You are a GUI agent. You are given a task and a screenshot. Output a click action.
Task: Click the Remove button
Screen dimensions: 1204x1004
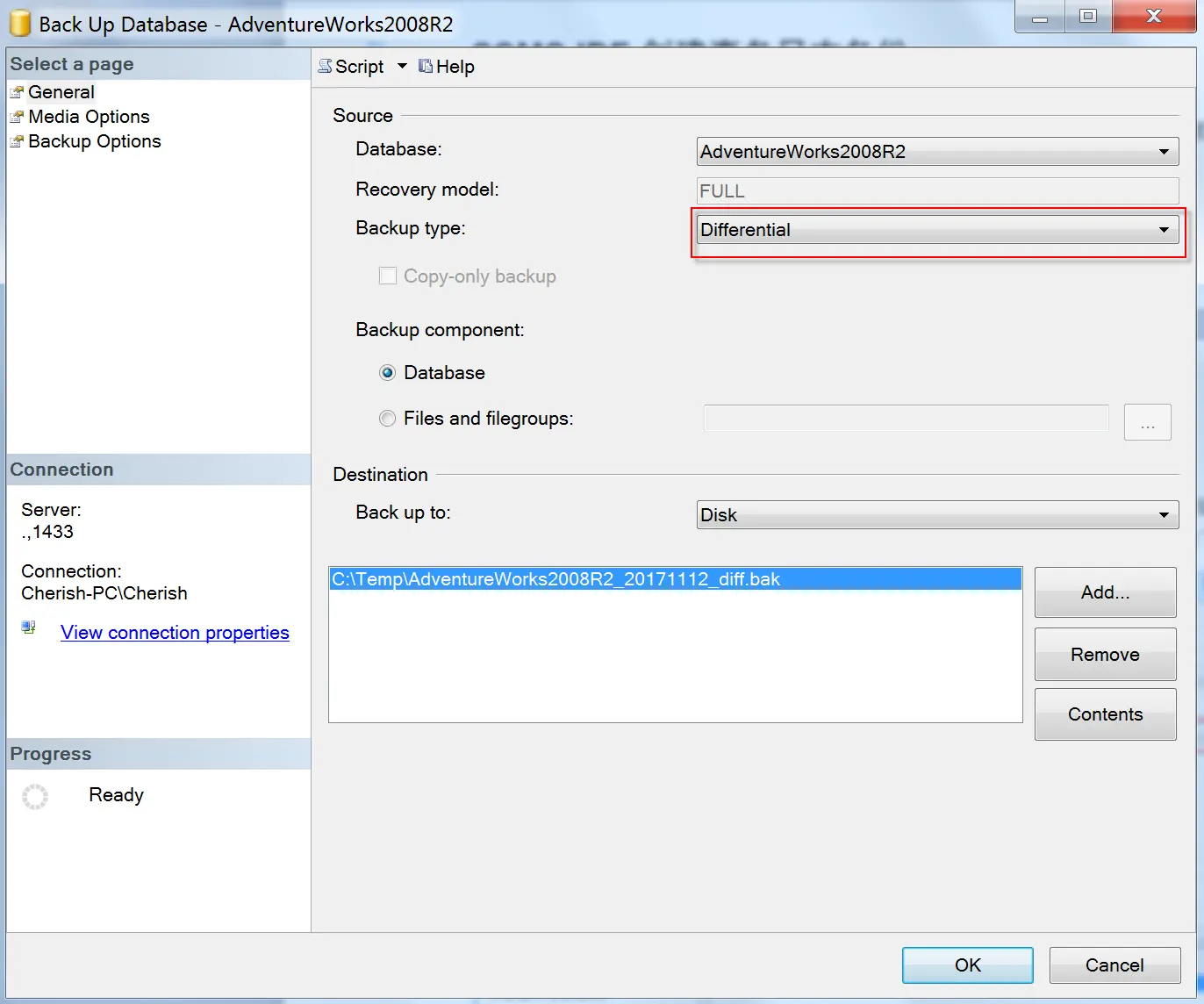click(x=1106, y=655)
